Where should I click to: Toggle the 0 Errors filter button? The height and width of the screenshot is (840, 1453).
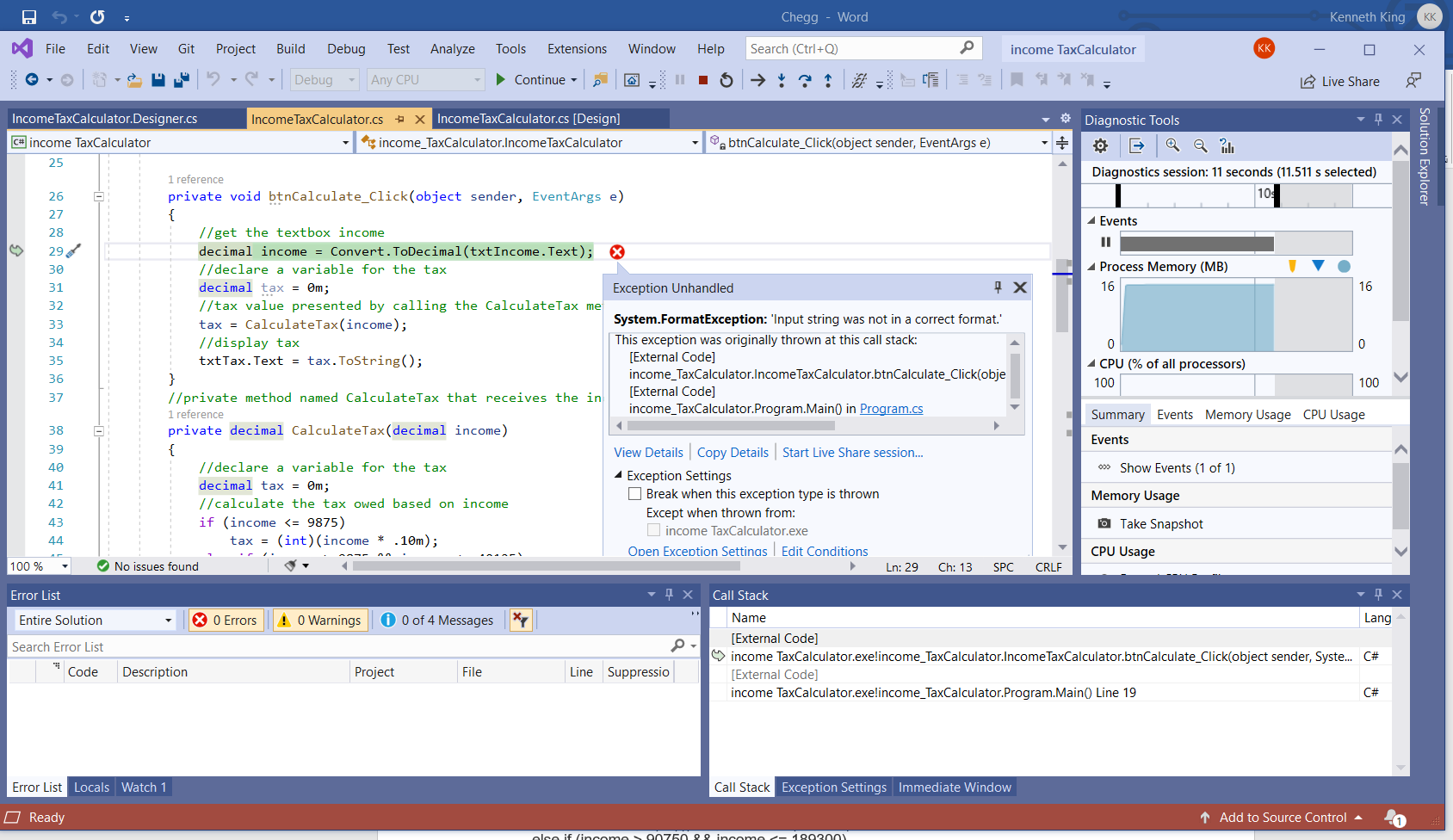coord(226,621)
